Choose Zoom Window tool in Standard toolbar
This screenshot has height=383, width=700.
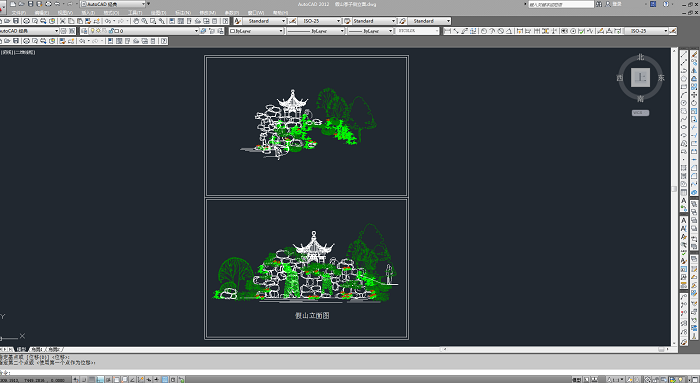pyautogui.click(x=153, y=21)
